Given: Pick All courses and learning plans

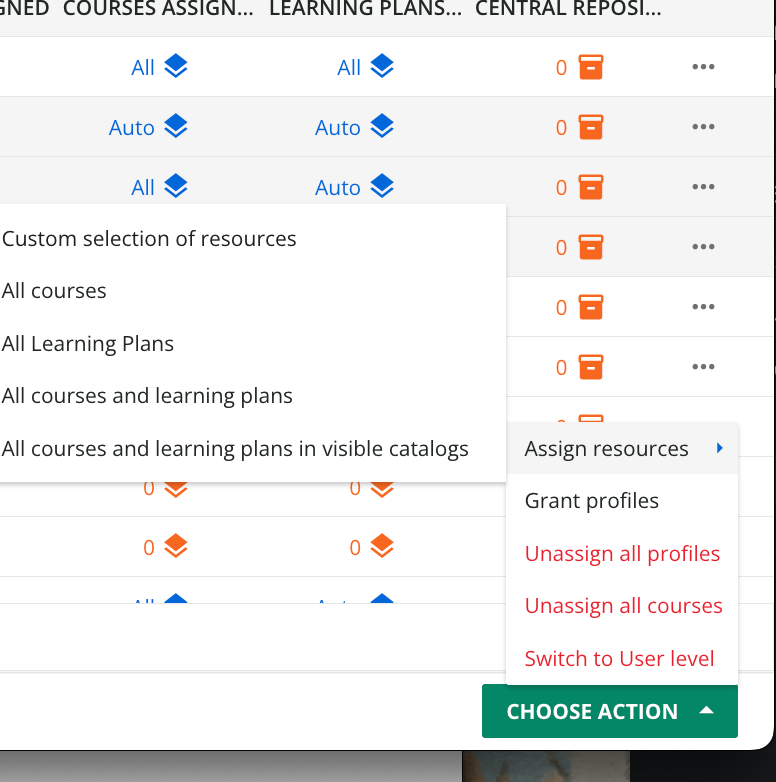Looking at the screenshot, I should (148, 396).
